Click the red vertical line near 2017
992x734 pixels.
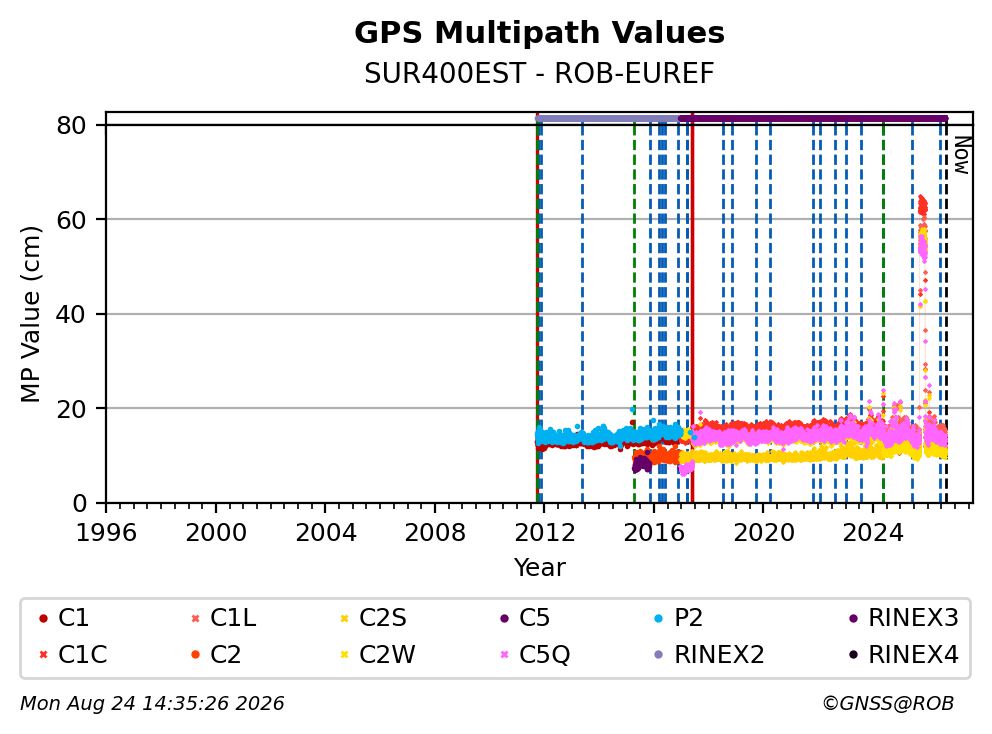692,310
